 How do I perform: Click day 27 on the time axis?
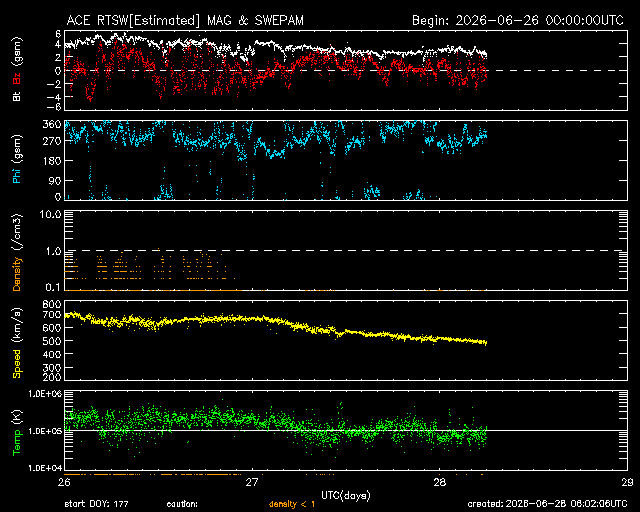[x=252, y=482]
